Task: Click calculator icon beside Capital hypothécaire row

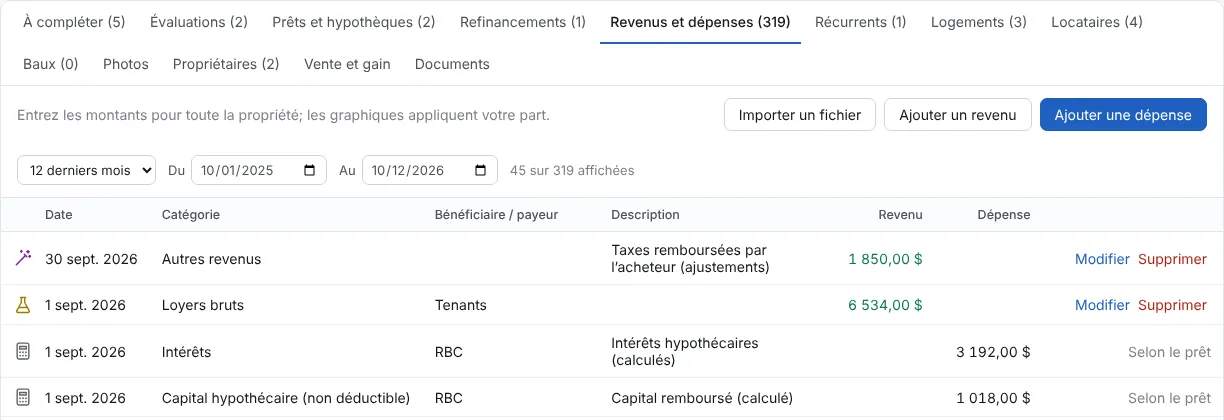Action: tap(24, 398)
